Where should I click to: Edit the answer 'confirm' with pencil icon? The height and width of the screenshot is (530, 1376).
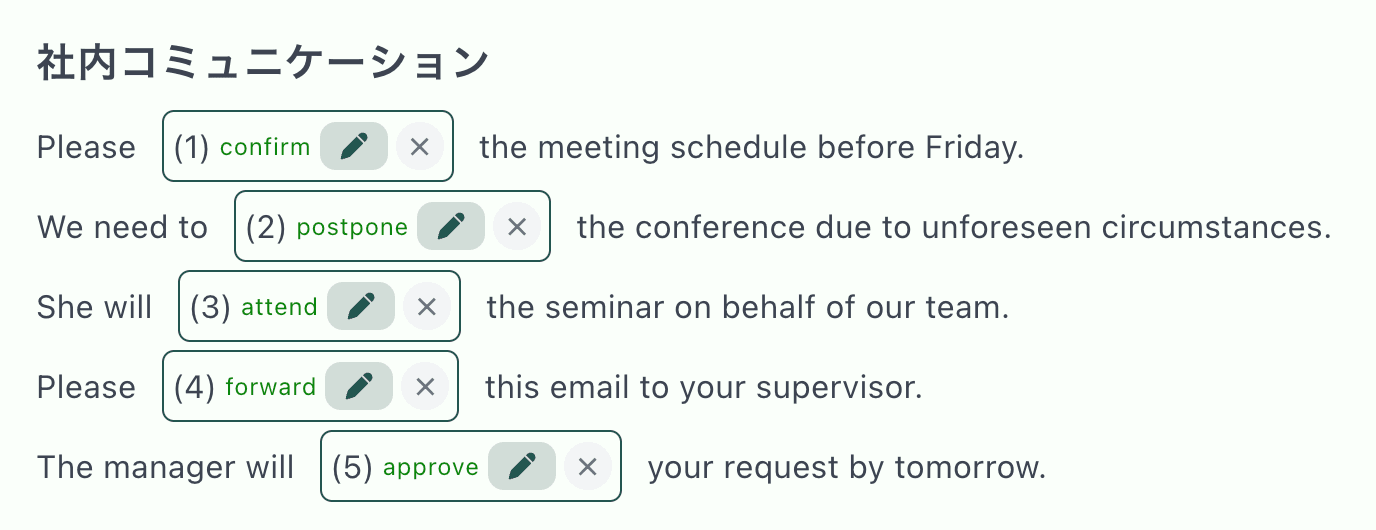click(354, 147)
